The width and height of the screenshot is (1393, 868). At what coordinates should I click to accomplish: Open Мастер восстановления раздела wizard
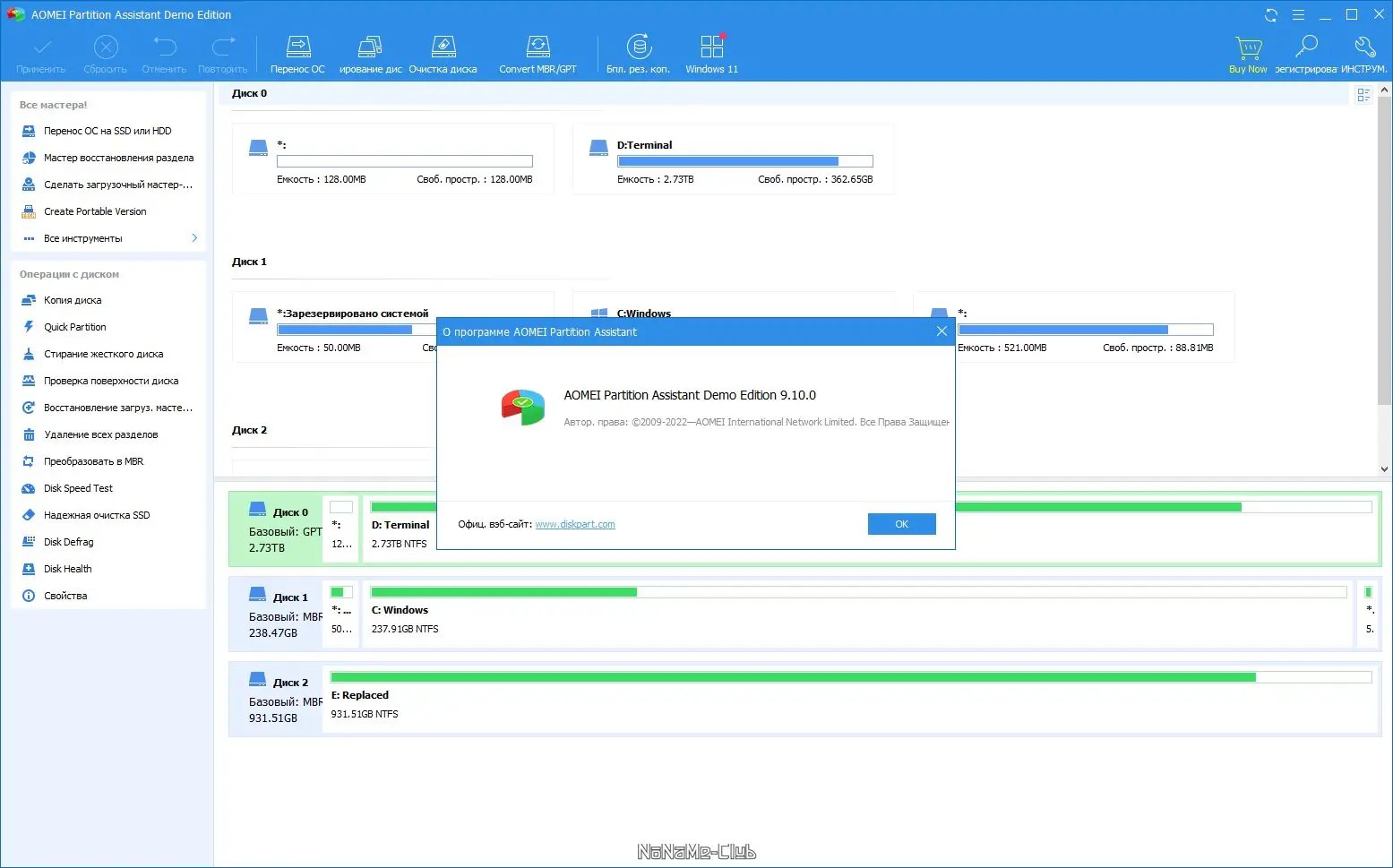pyautogui.click(x=108, y=158)
